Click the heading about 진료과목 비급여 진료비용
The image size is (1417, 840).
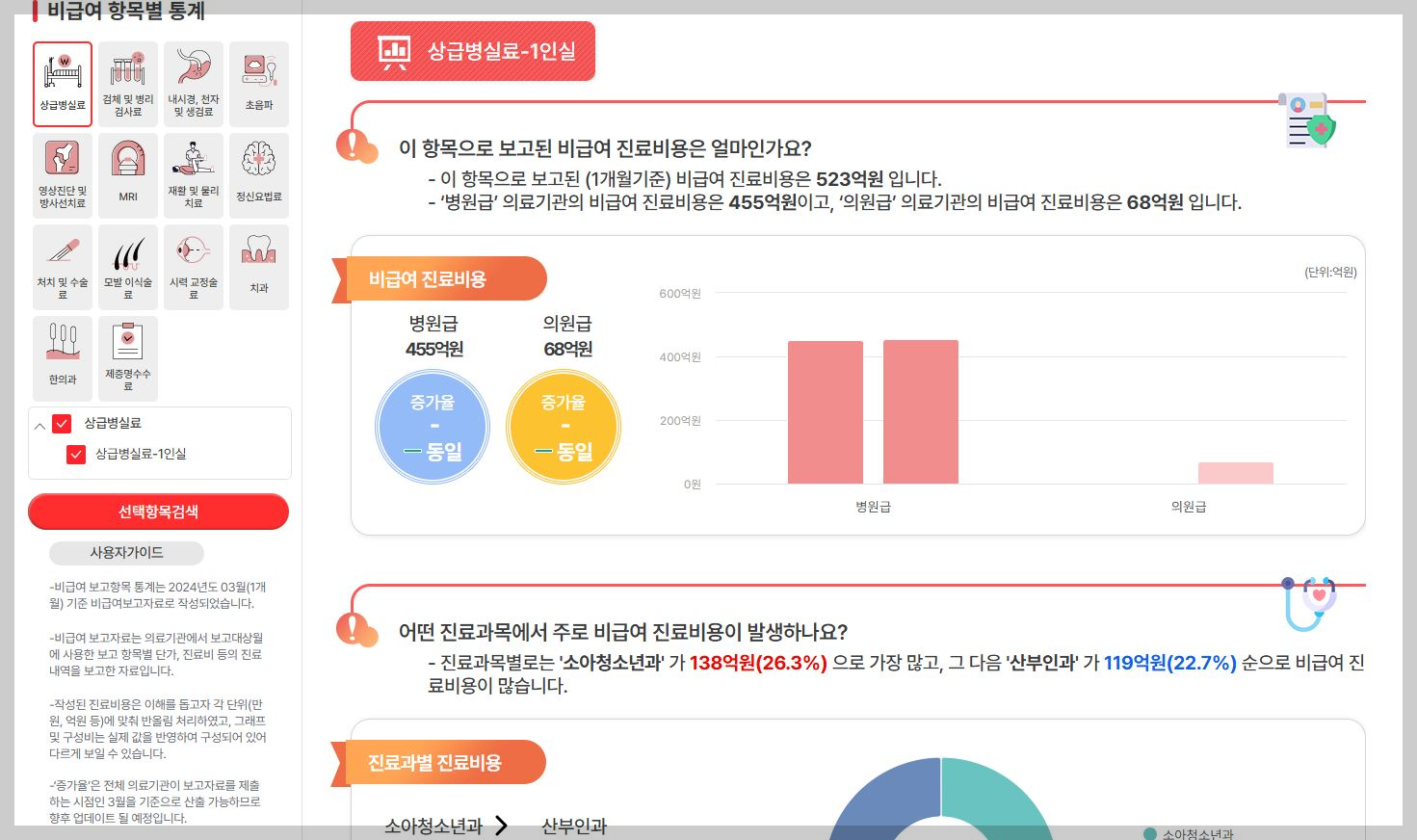(x=623, y=632)
